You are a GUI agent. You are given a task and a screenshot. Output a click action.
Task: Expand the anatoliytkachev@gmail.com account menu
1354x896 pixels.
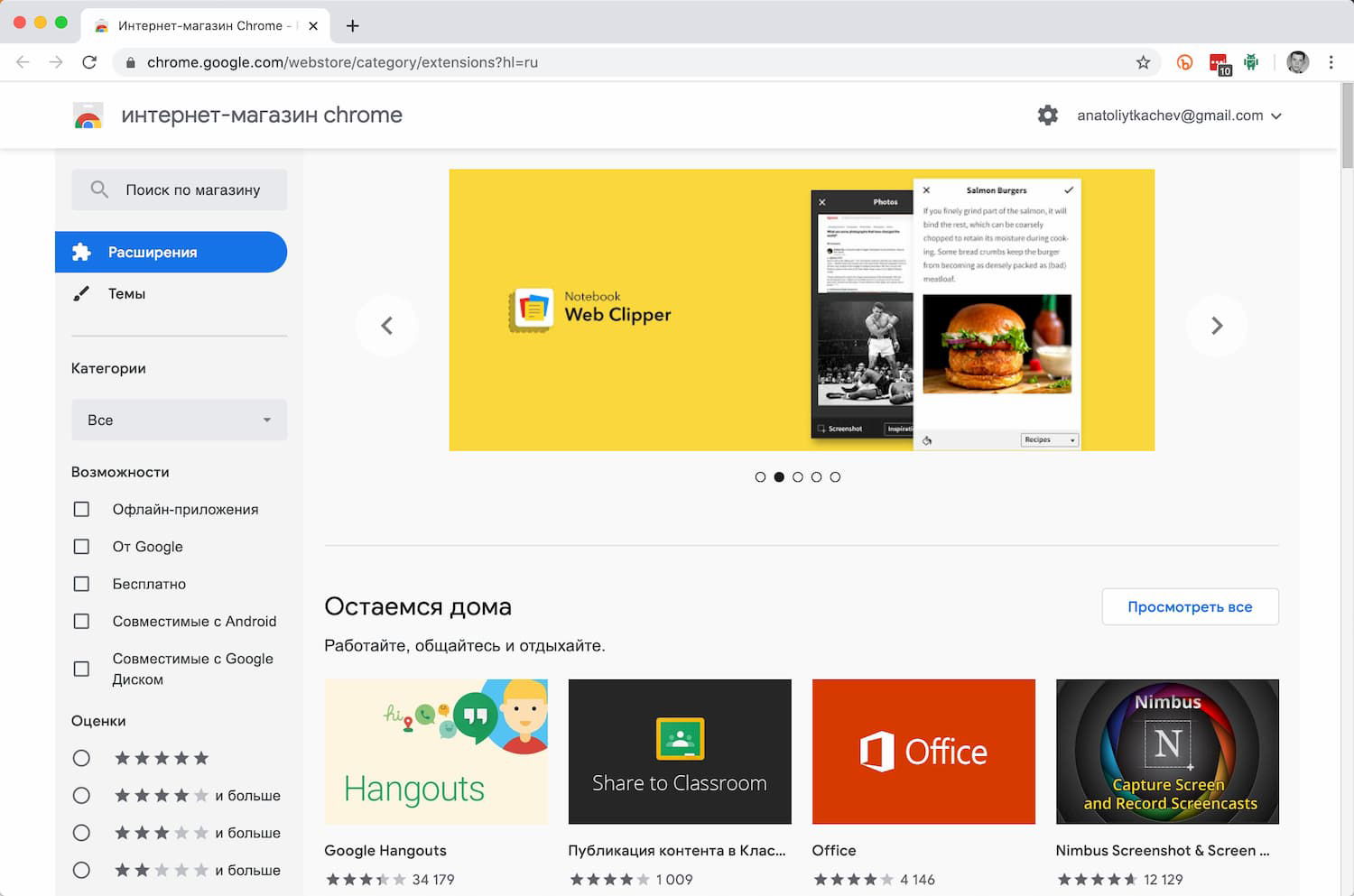click(x=1179, y=115)
